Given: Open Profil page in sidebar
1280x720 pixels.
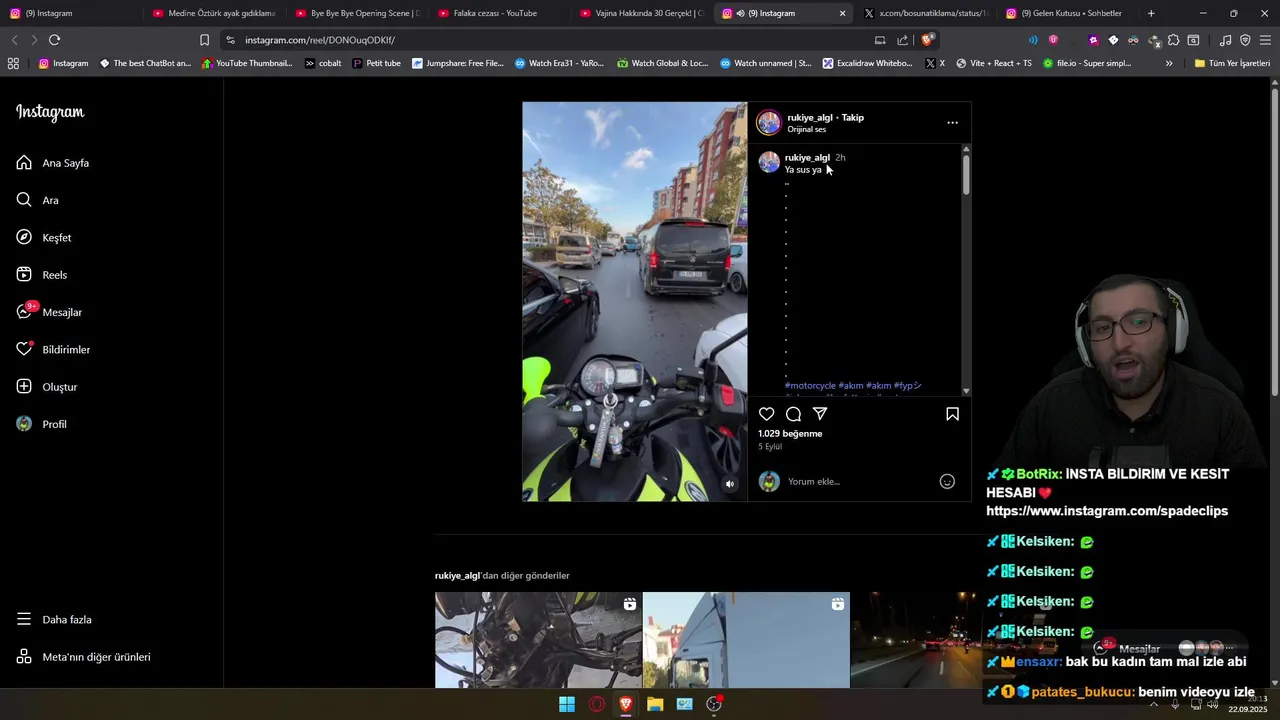Looking at the screenshot, I should (x=42, y=424).
